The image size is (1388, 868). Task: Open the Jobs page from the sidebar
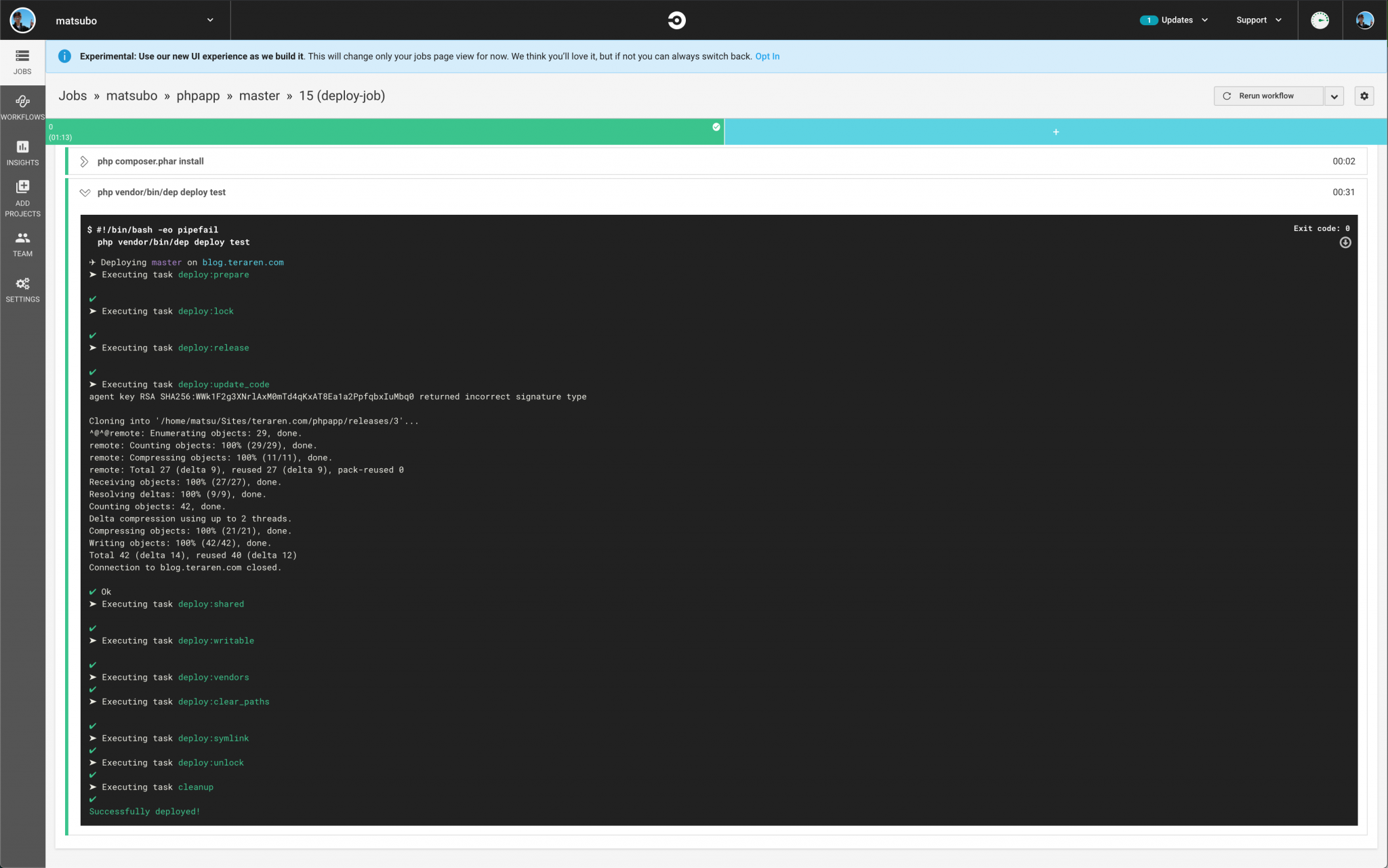coord(22,62)
